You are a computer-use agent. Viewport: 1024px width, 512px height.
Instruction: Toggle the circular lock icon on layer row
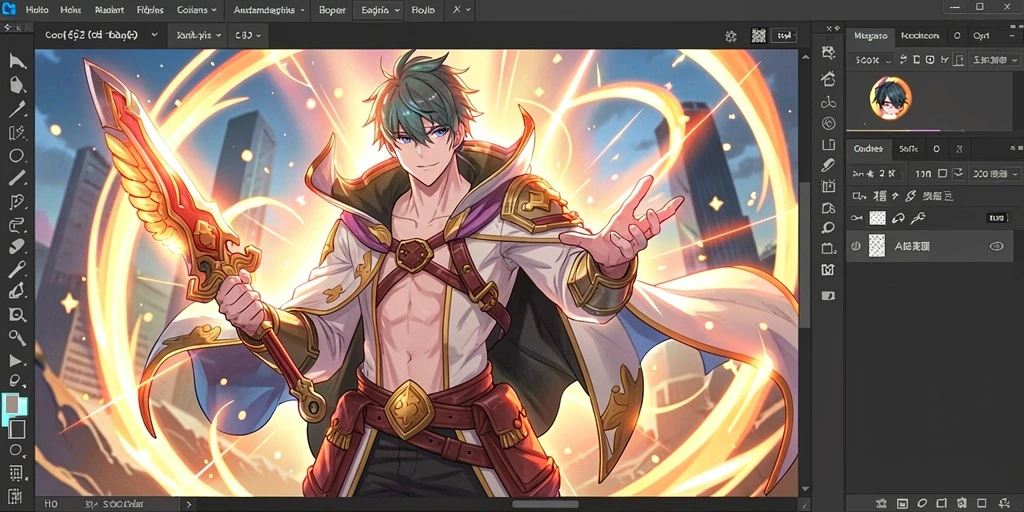coord(856,246)
